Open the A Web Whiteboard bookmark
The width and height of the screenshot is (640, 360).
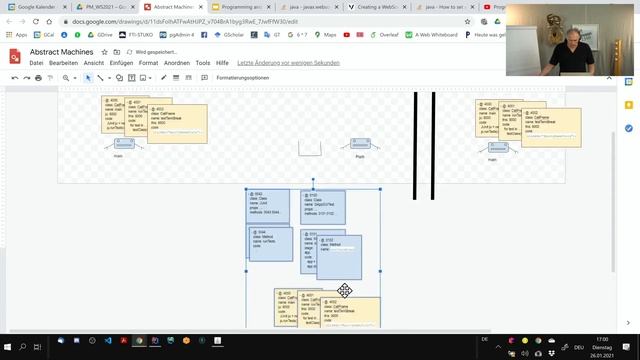431,35
